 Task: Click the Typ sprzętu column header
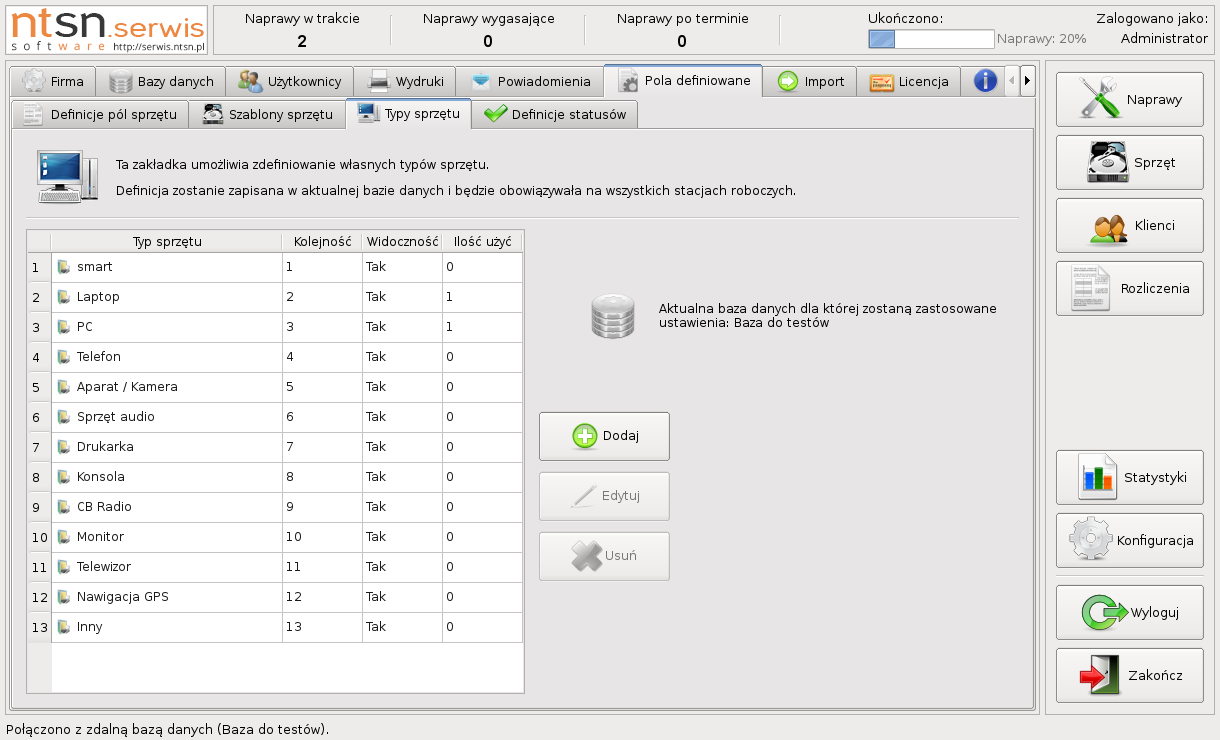pos(167,241)
